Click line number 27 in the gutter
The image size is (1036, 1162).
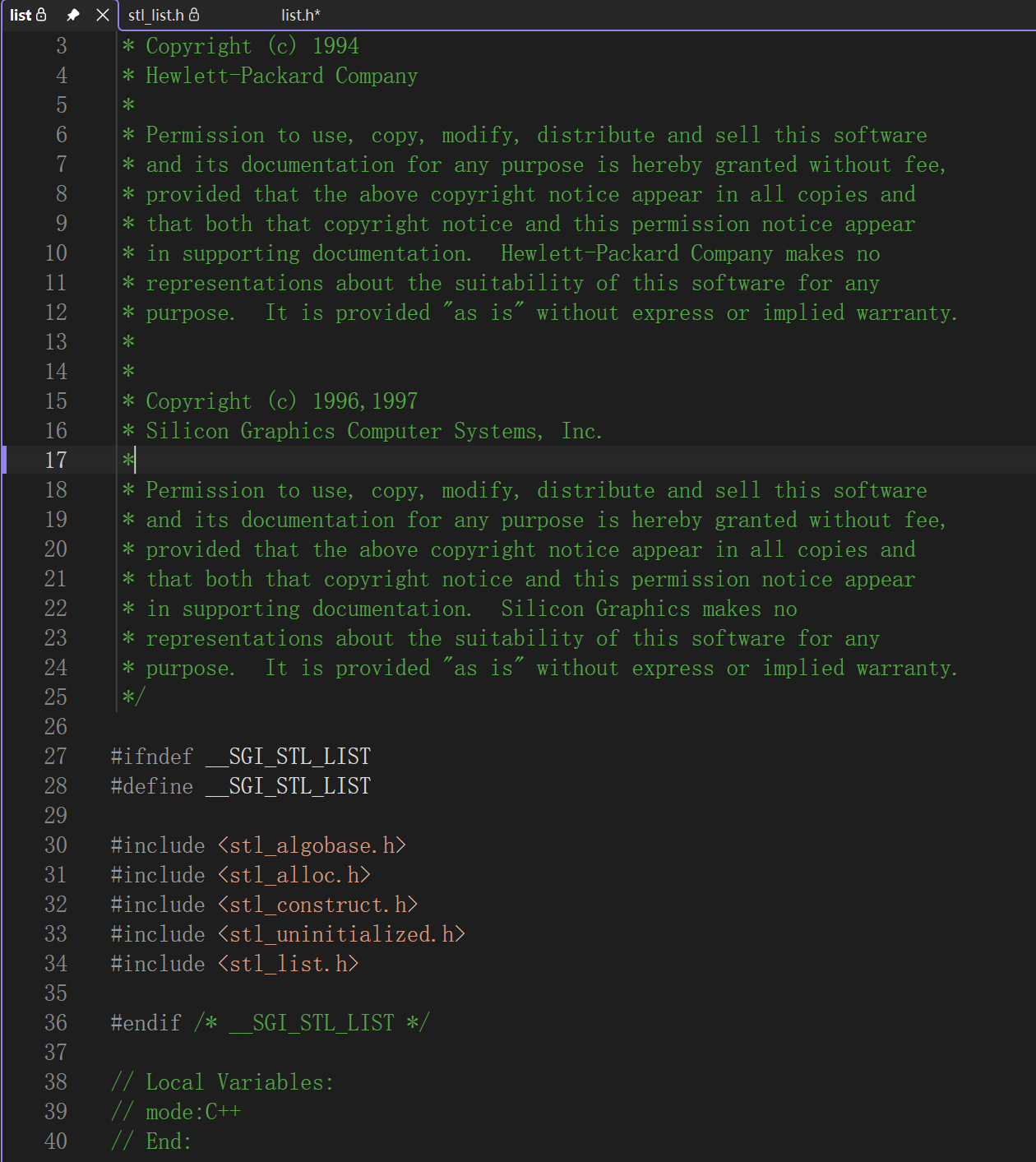pos(56,756)
